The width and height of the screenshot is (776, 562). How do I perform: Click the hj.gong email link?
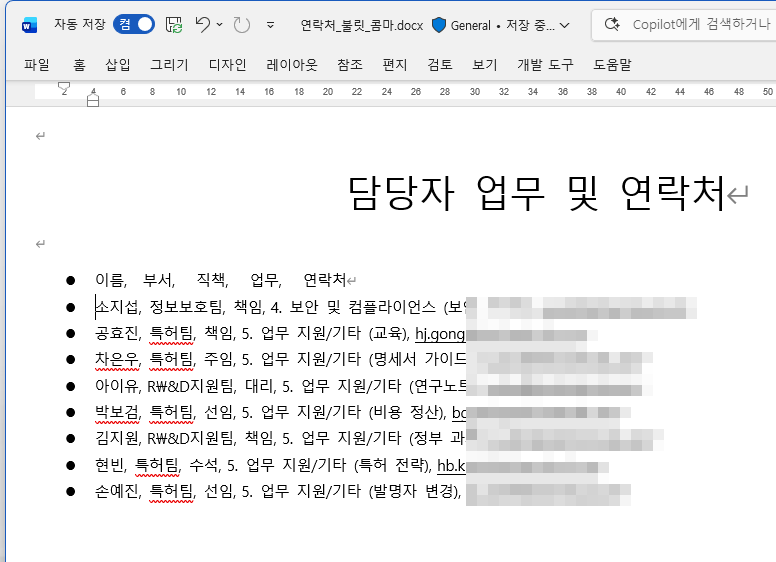440,334
